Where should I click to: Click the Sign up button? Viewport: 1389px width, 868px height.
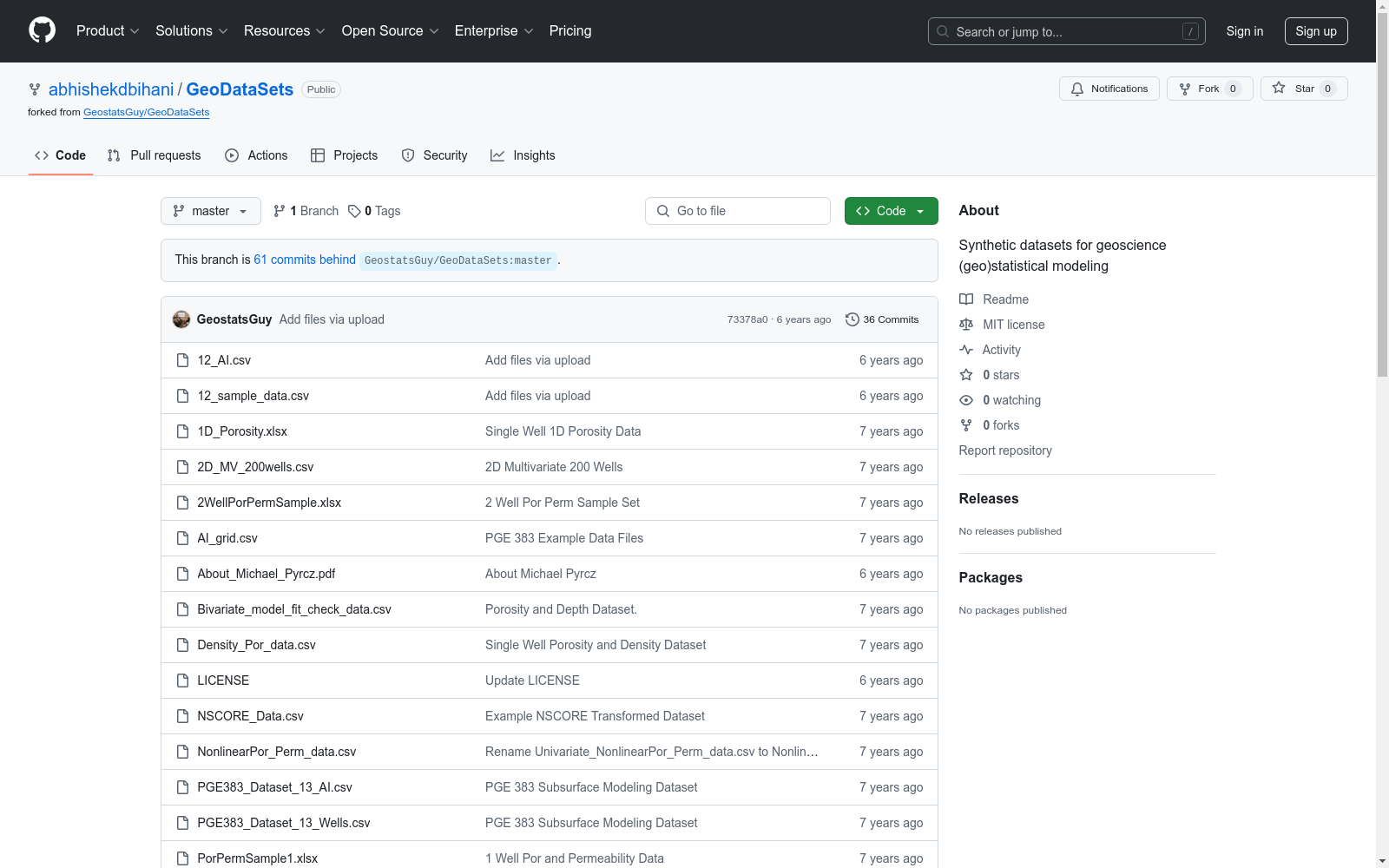click(x=1316, y=31)
